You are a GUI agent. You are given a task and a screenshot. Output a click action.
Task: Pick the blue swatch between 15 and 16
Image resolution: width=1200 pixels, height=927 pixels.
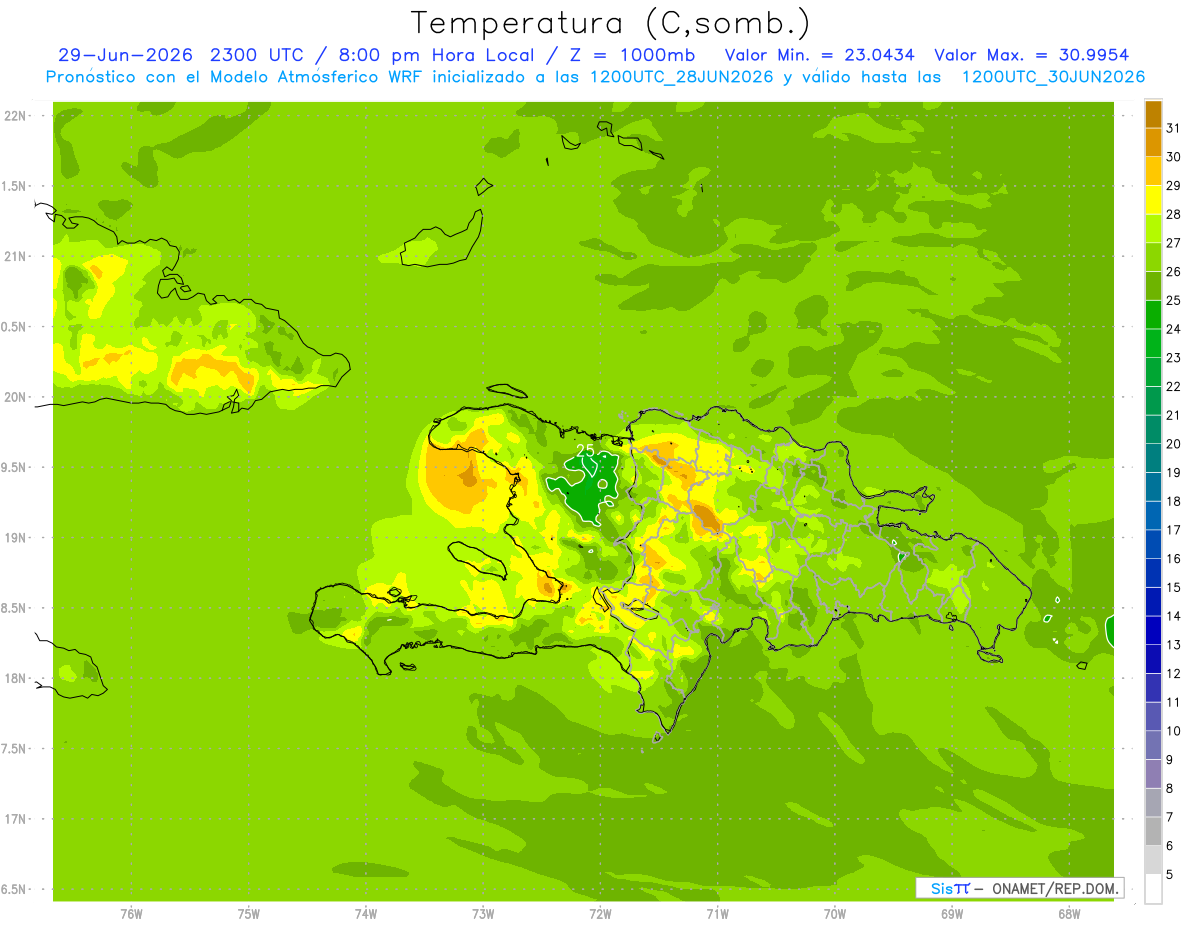click(1153, 572)
